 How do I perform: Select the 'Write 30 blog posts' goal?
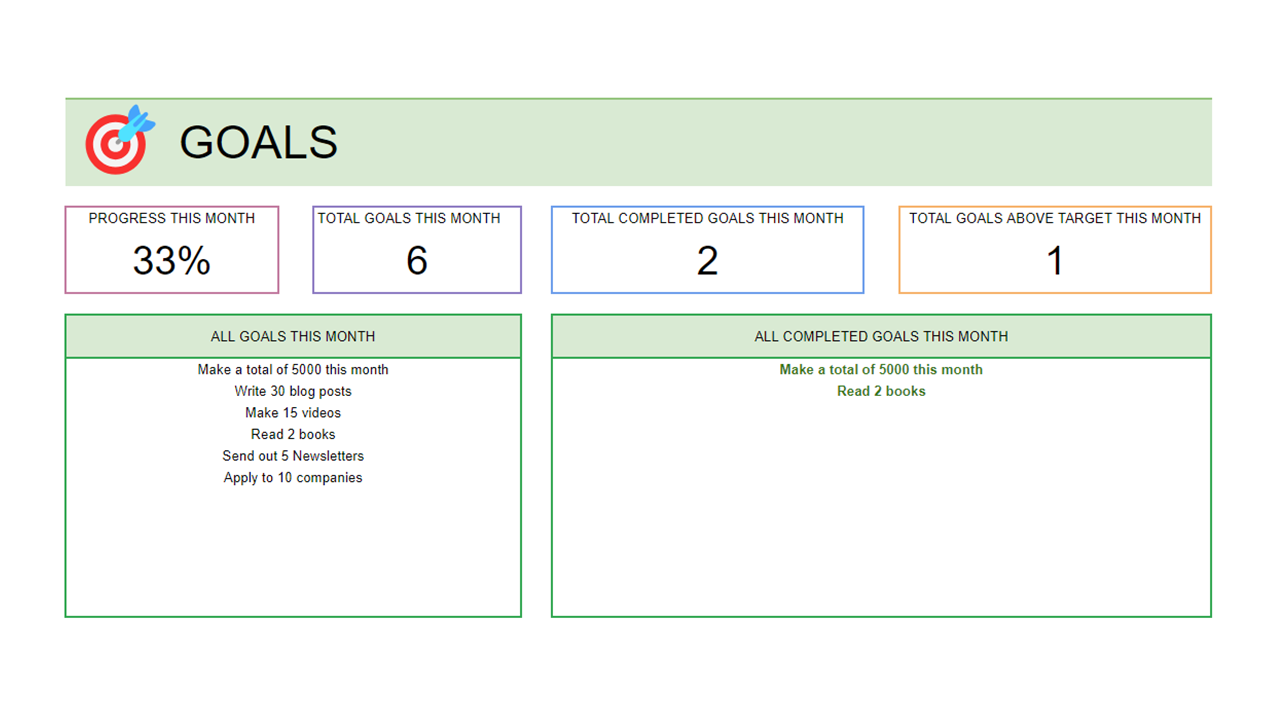(293, 391)
